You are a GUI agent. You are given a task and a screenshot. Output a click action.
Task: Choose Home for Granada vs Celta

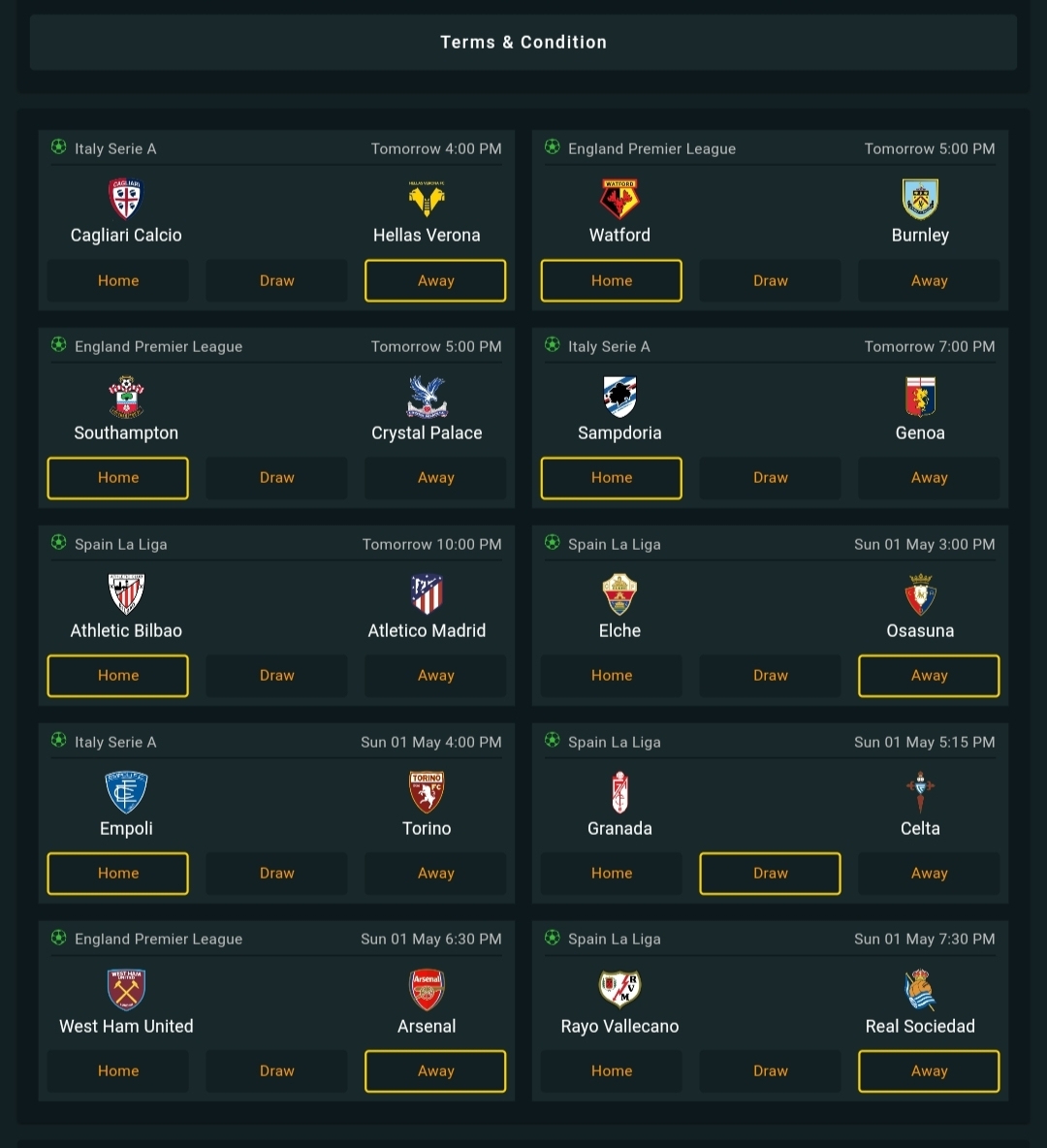click(x=612, y=874)
